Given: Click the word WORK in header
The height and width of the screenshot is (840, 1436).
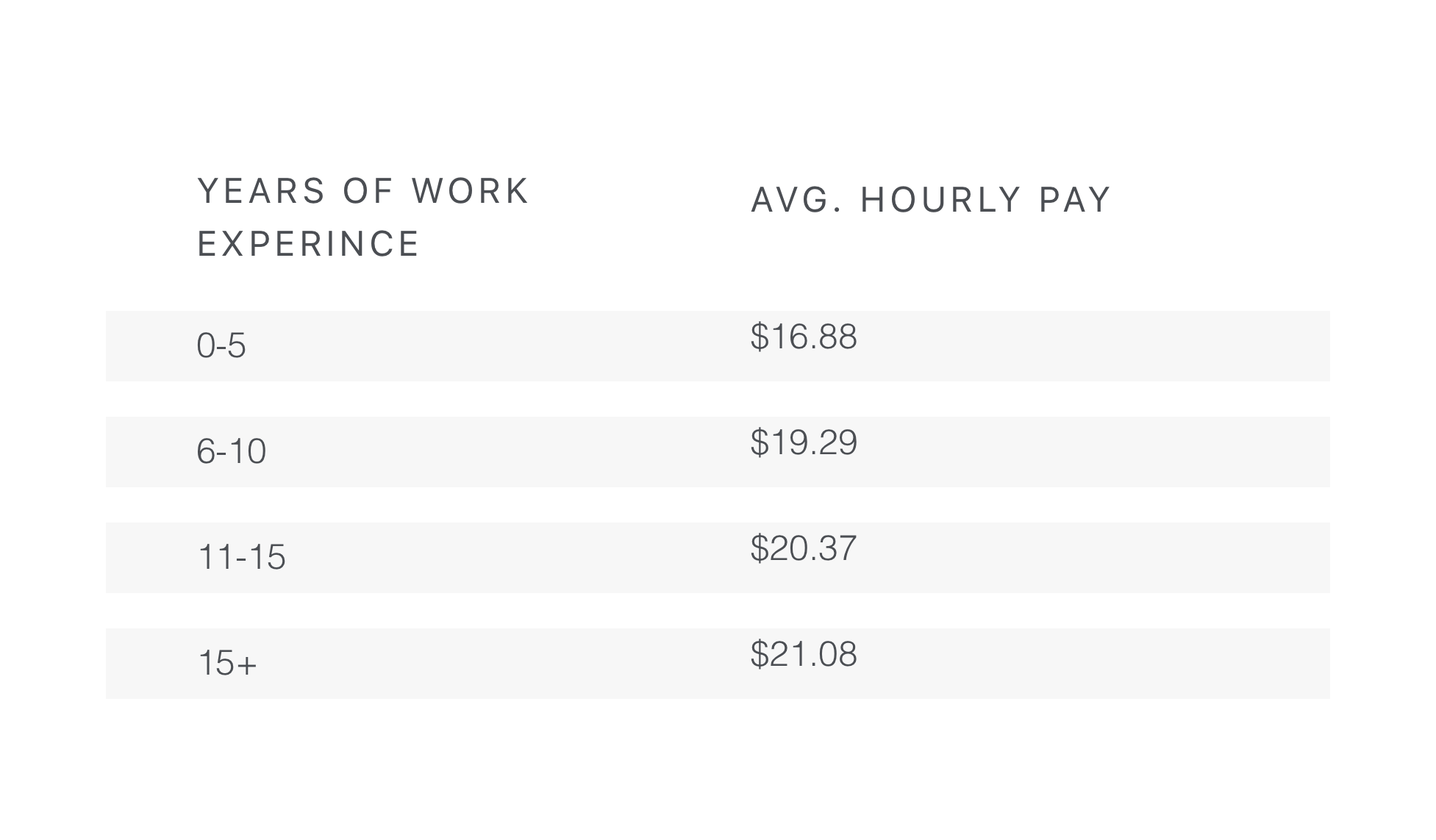Looking at the screenshot, I should pyautogui.click(x=471, y=191).
